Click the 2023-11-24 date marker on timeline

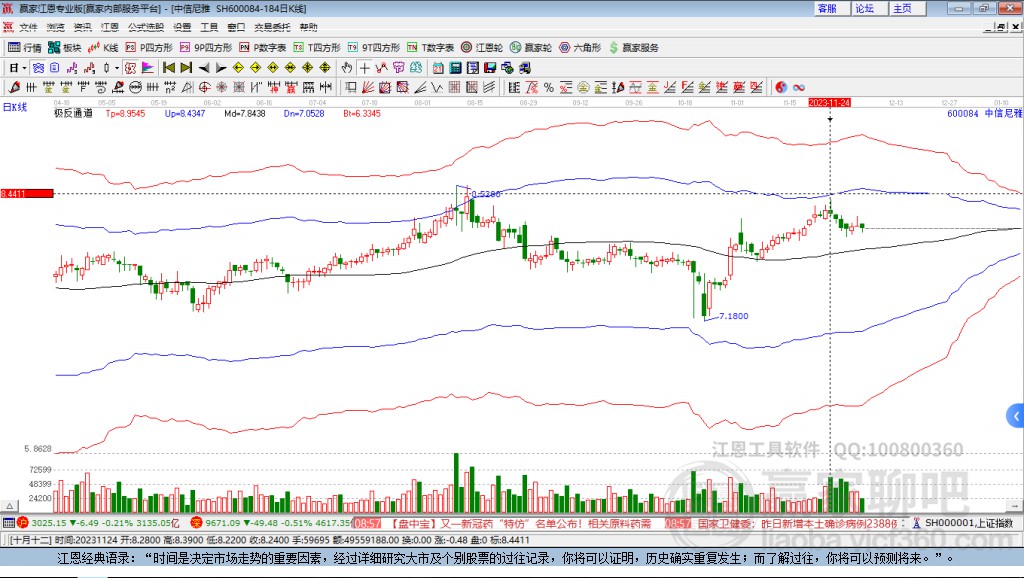[x=829, y=102]
